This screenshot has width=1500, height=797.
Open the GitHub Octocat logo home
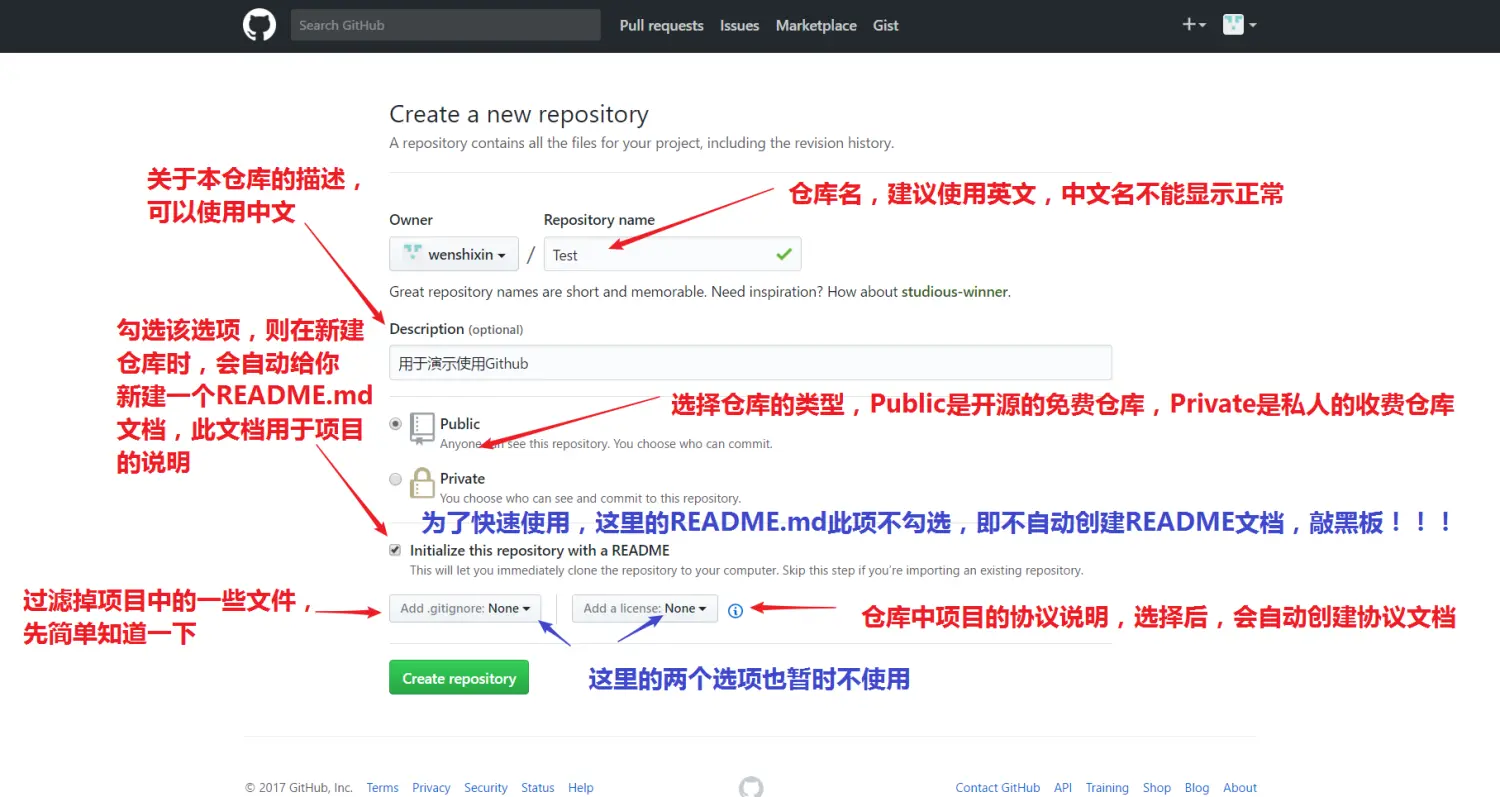coord(259,25)
